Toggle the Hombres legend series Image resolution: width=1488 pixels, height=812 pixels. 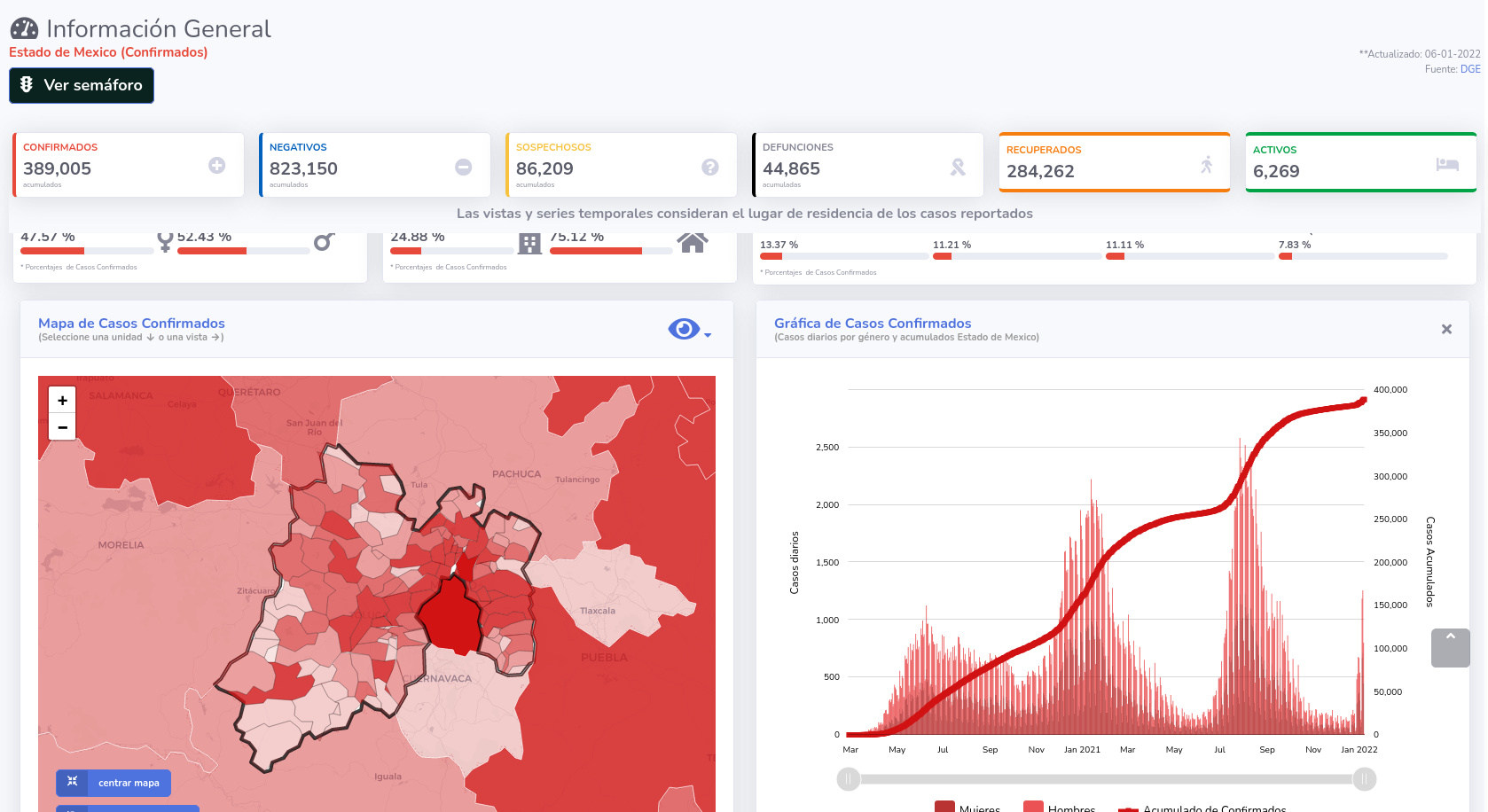point(1060,808)
